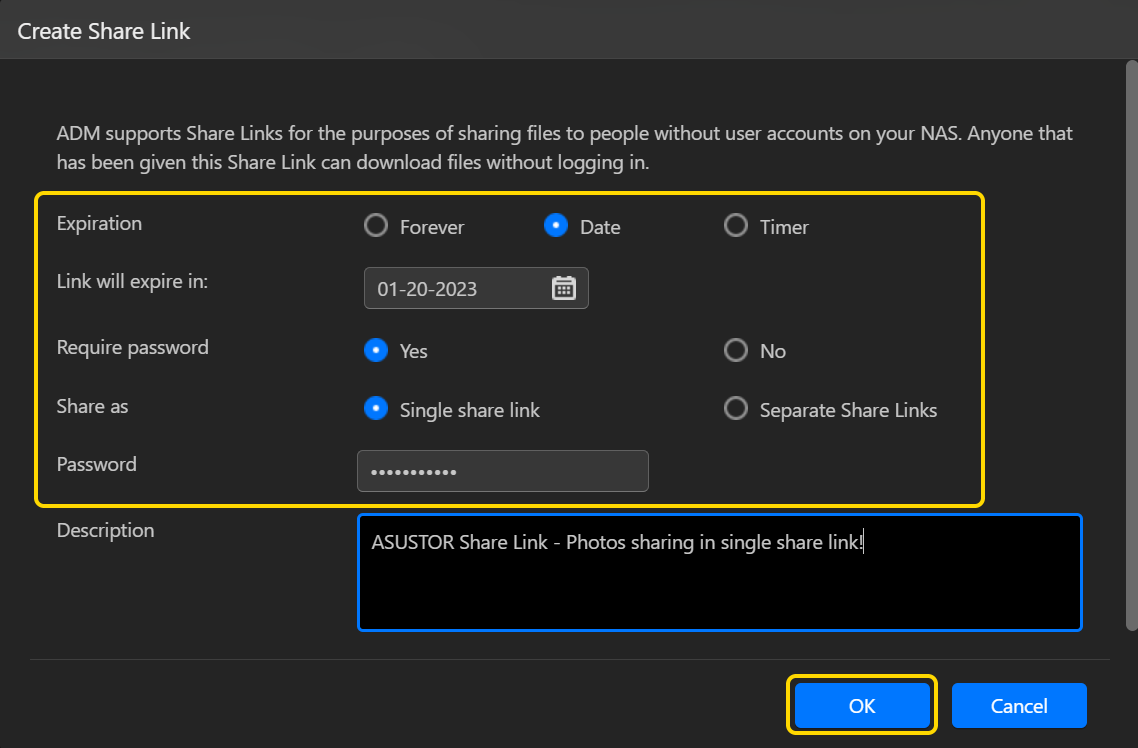Viewport: 1138px width, 748px height.
Task: Click the Create Share Link title text
Action: pyautogui.click(x=104, y=31)
